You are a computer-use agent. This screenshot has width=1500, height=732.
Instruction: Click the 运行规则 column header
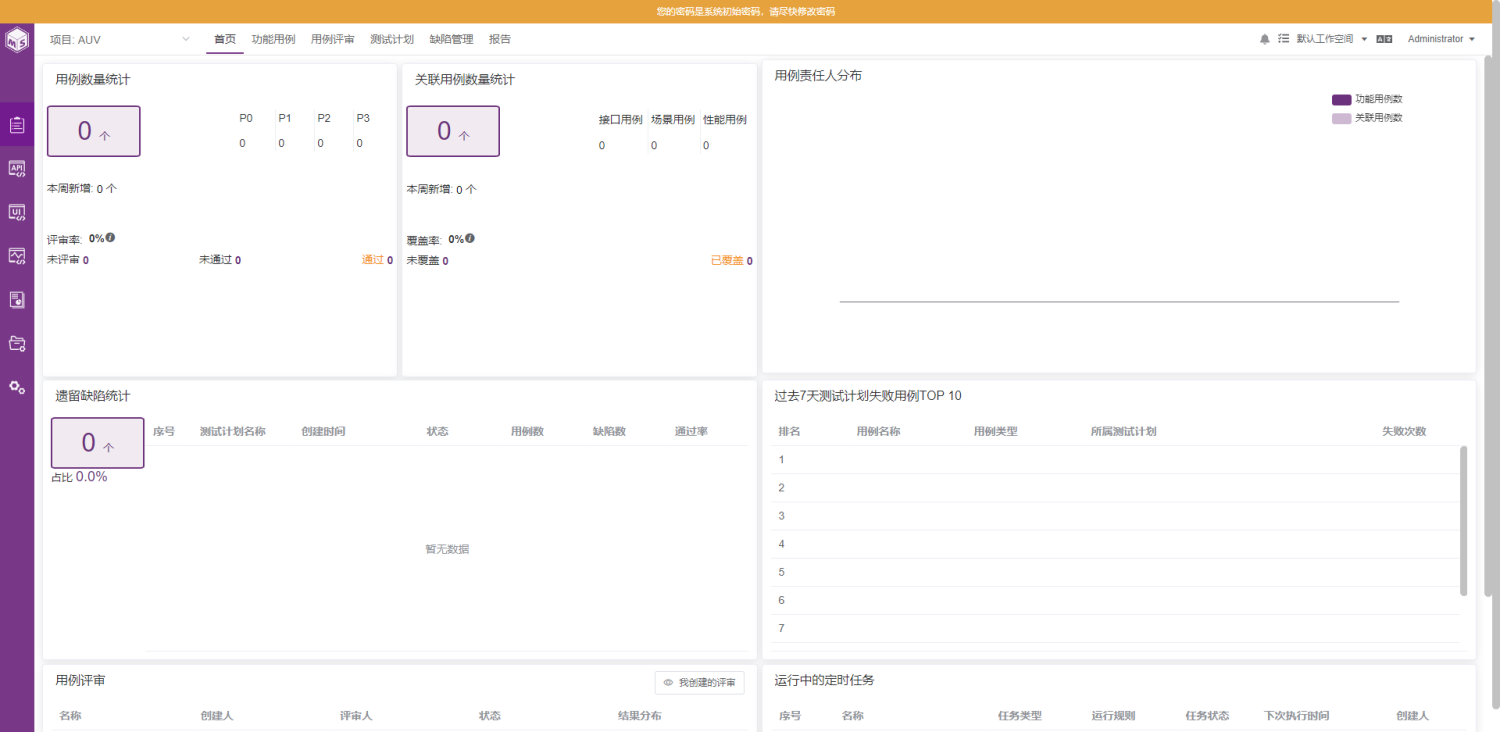coord(1113,716)
